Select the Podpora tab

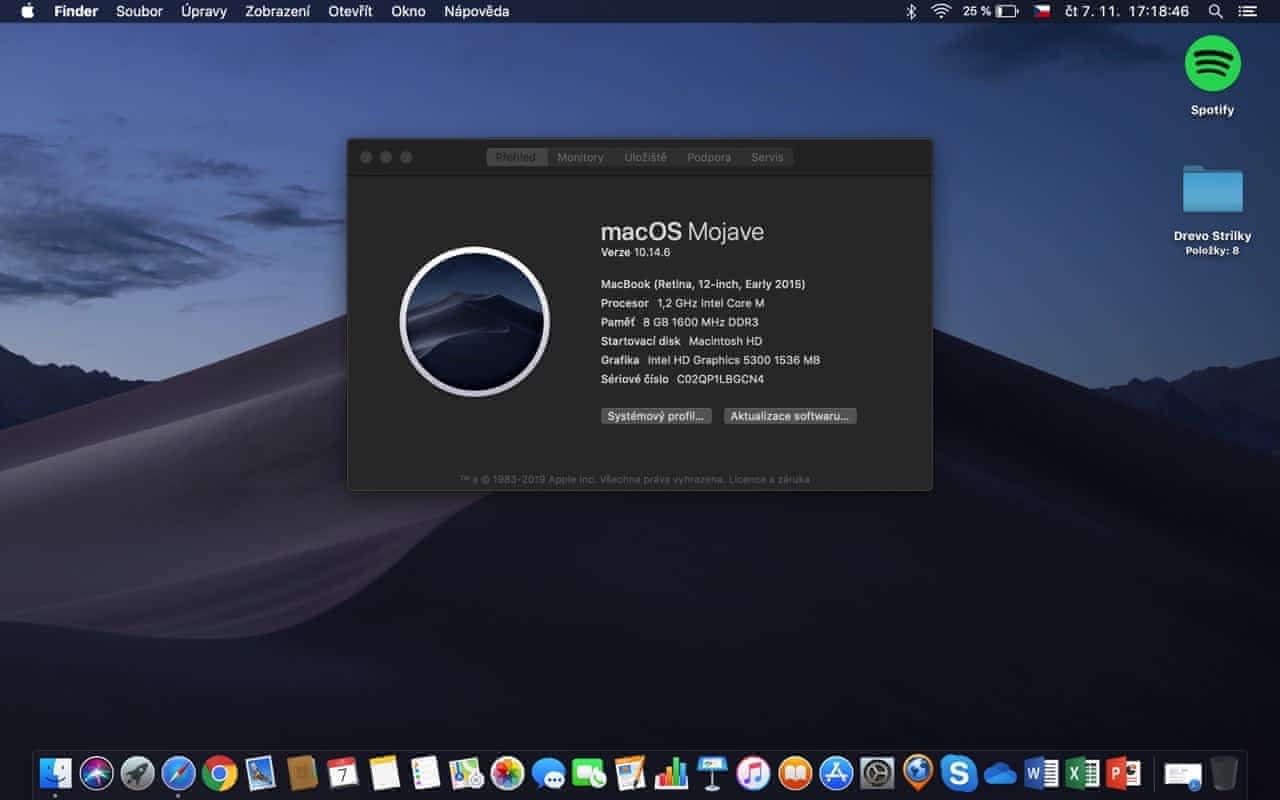click(708, 157)
